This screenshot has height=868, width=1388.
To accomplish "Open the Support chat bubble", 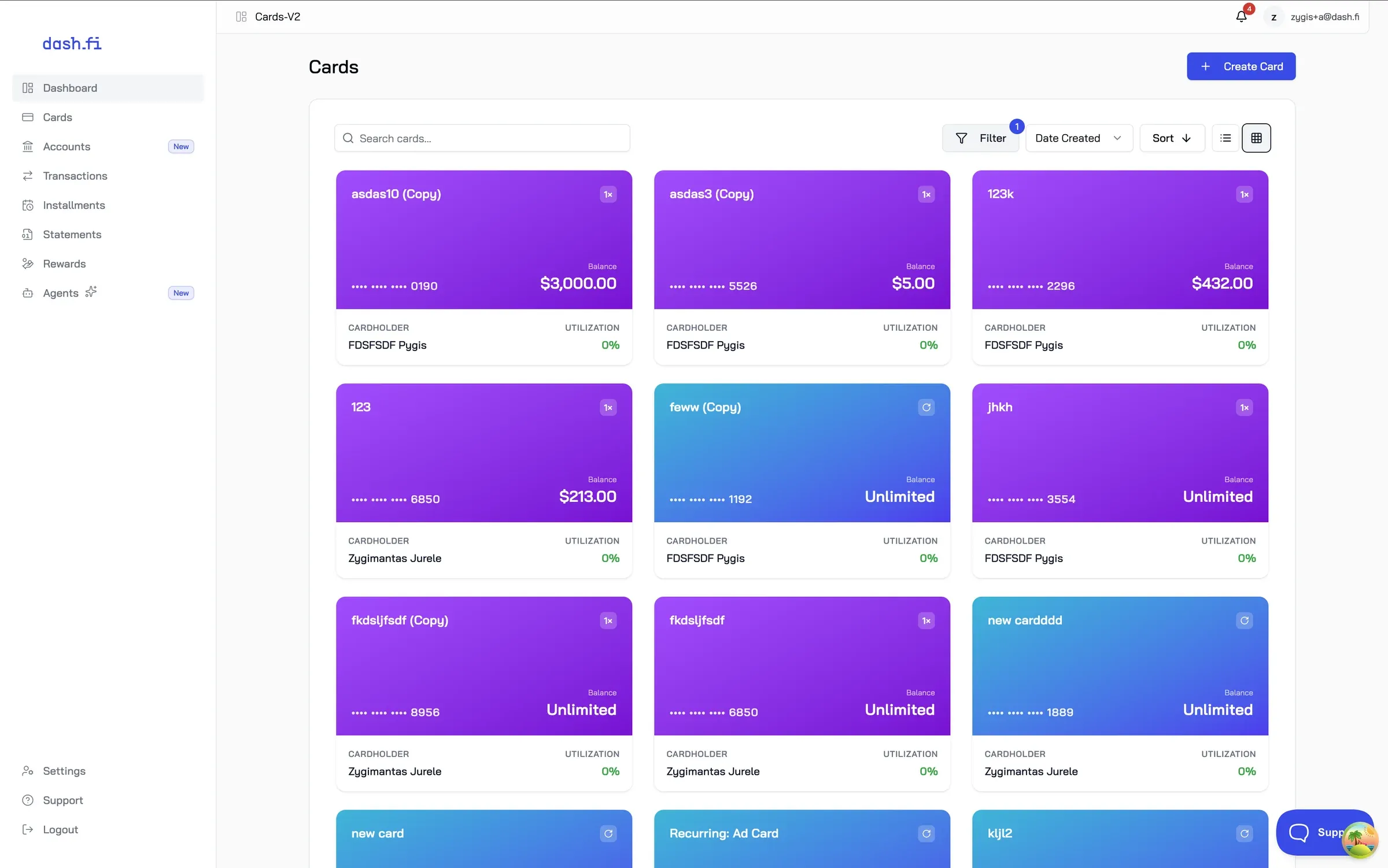I will coord(1324,832).
